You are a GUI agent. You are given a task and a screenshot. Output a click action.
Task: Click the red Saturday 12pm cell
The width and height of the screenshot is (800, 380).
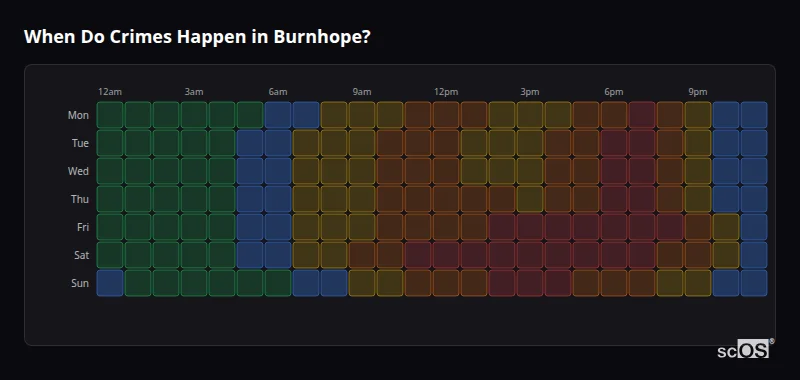(x=446, y=255)
